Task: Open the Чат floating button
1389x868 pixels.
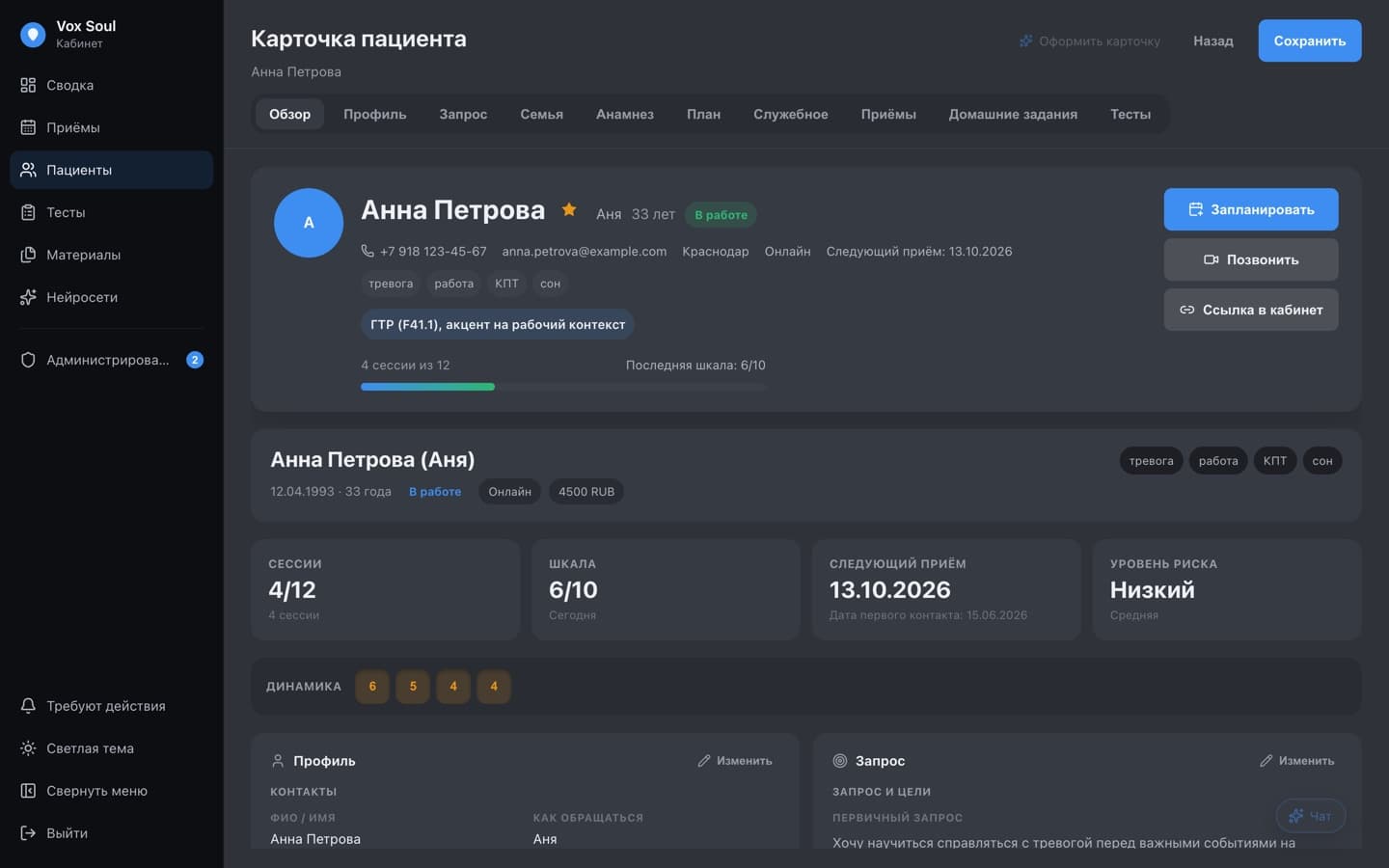Action: pyautogui.click(x=1311, y=816)
